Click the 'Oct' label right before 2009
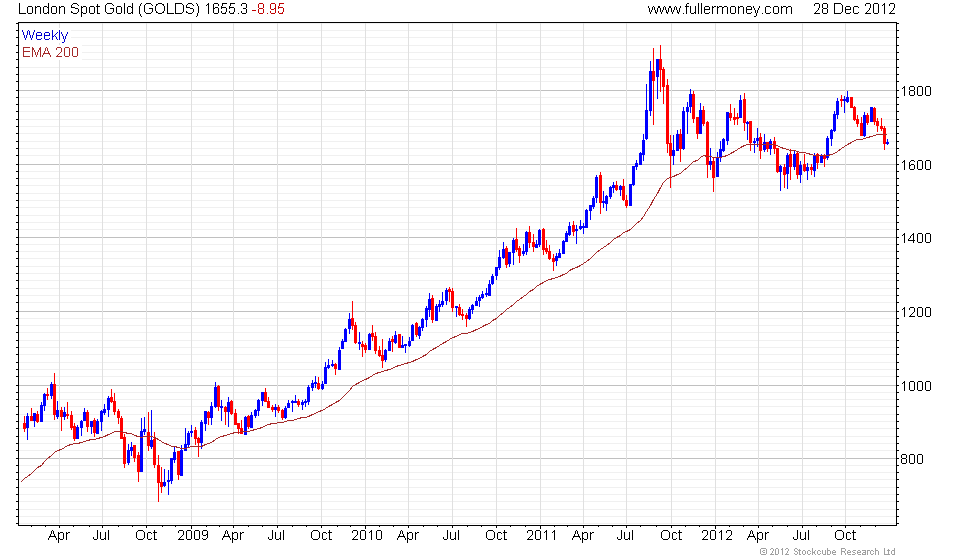 pos(146,535)
